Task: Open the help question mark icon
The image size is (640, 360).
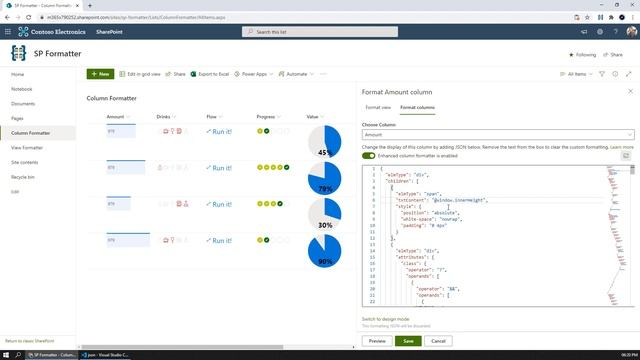Action: coord(616,31)
